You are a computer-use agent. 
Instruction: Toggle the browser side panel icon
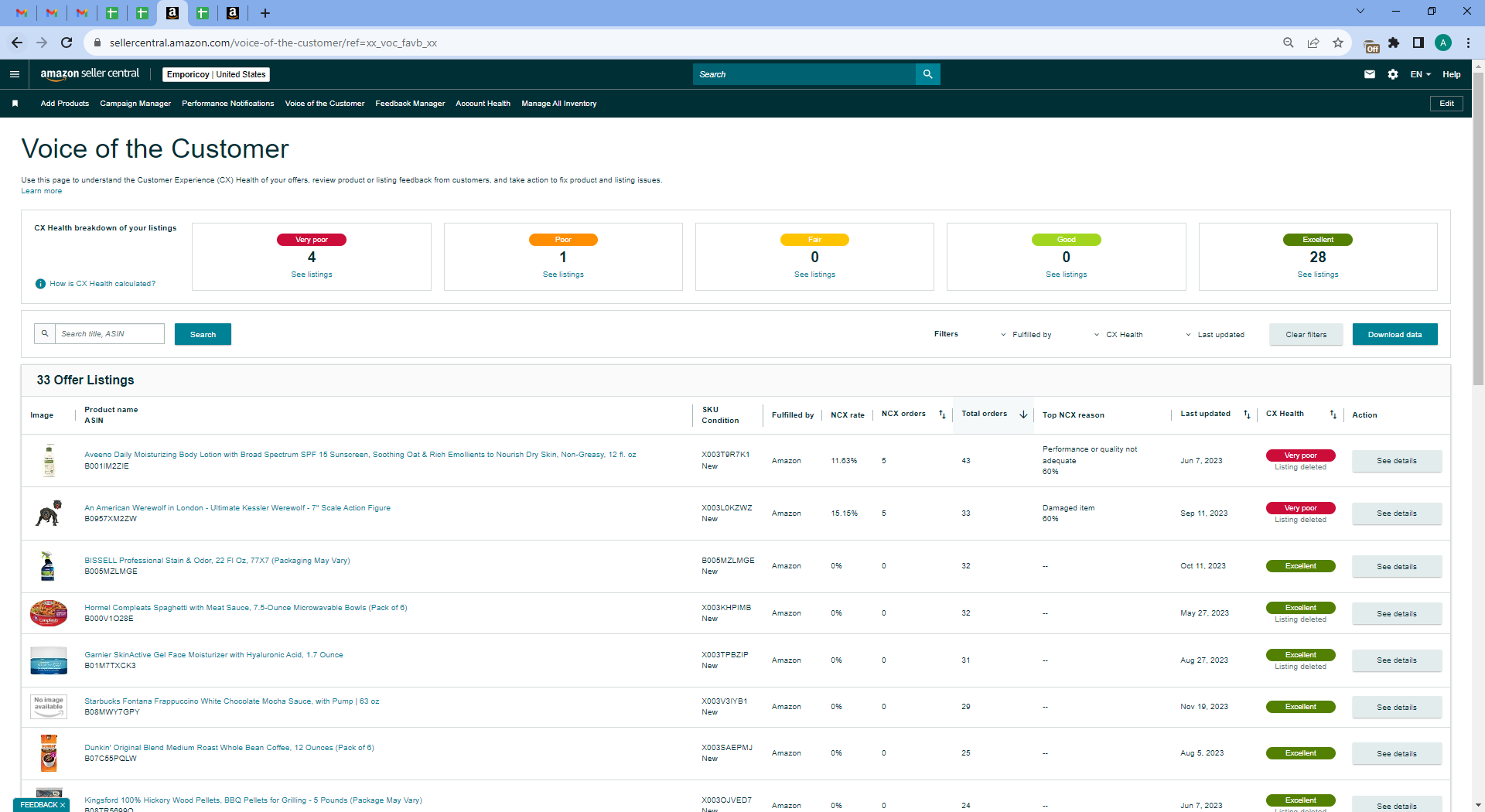(x=1418, y=43)
